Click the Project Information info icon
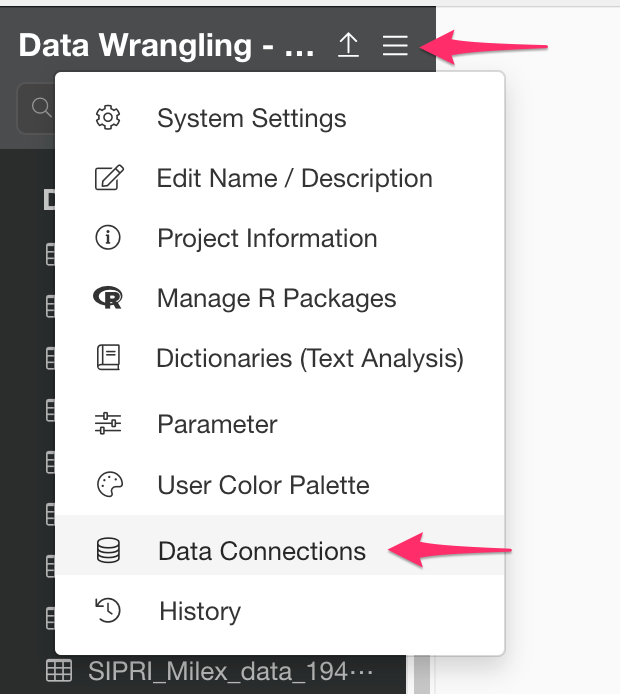The width and height of the screenshot is (620, 694). coord(107,238)
